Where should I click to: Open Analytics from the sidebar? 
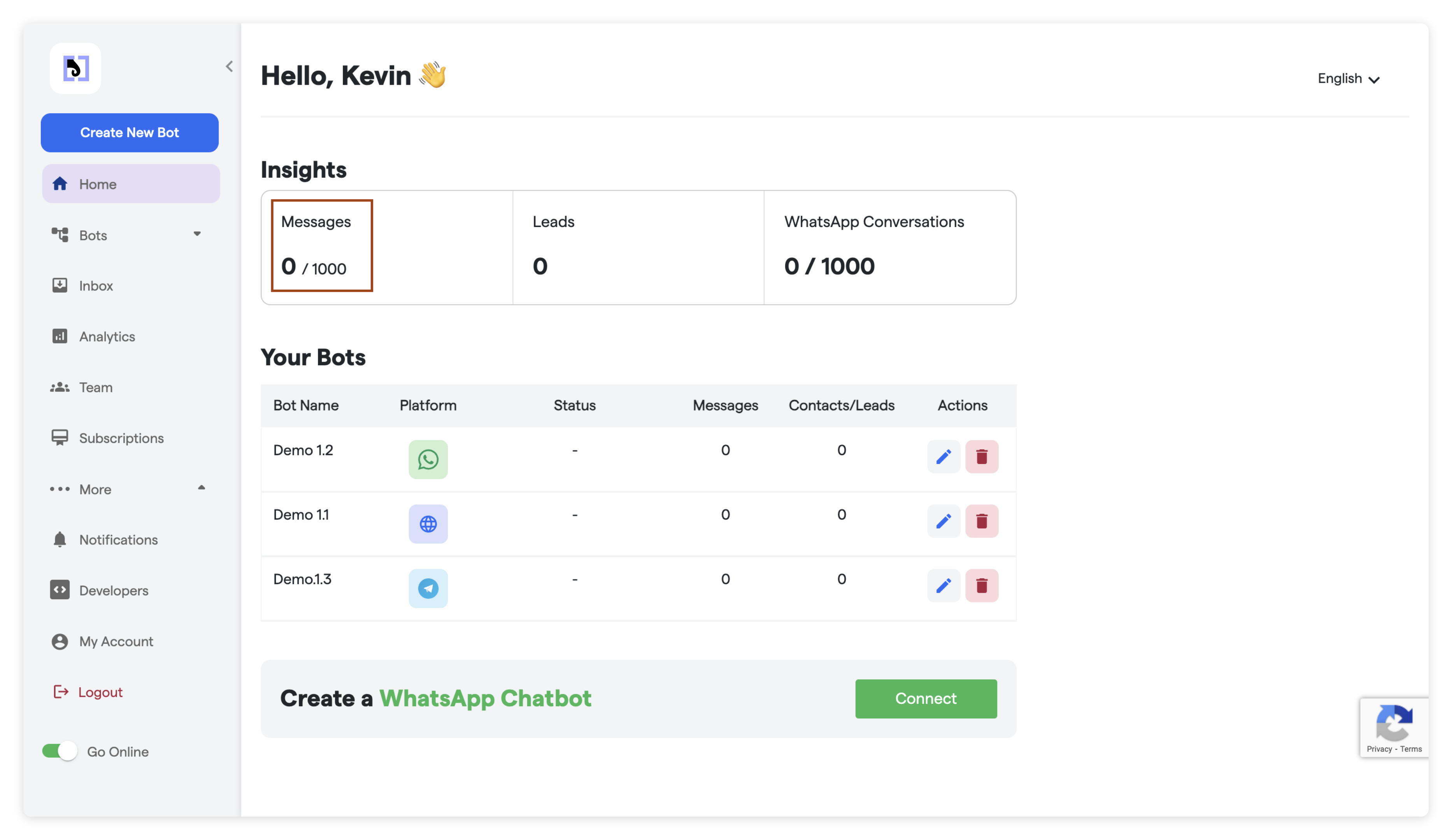(107, 336)
